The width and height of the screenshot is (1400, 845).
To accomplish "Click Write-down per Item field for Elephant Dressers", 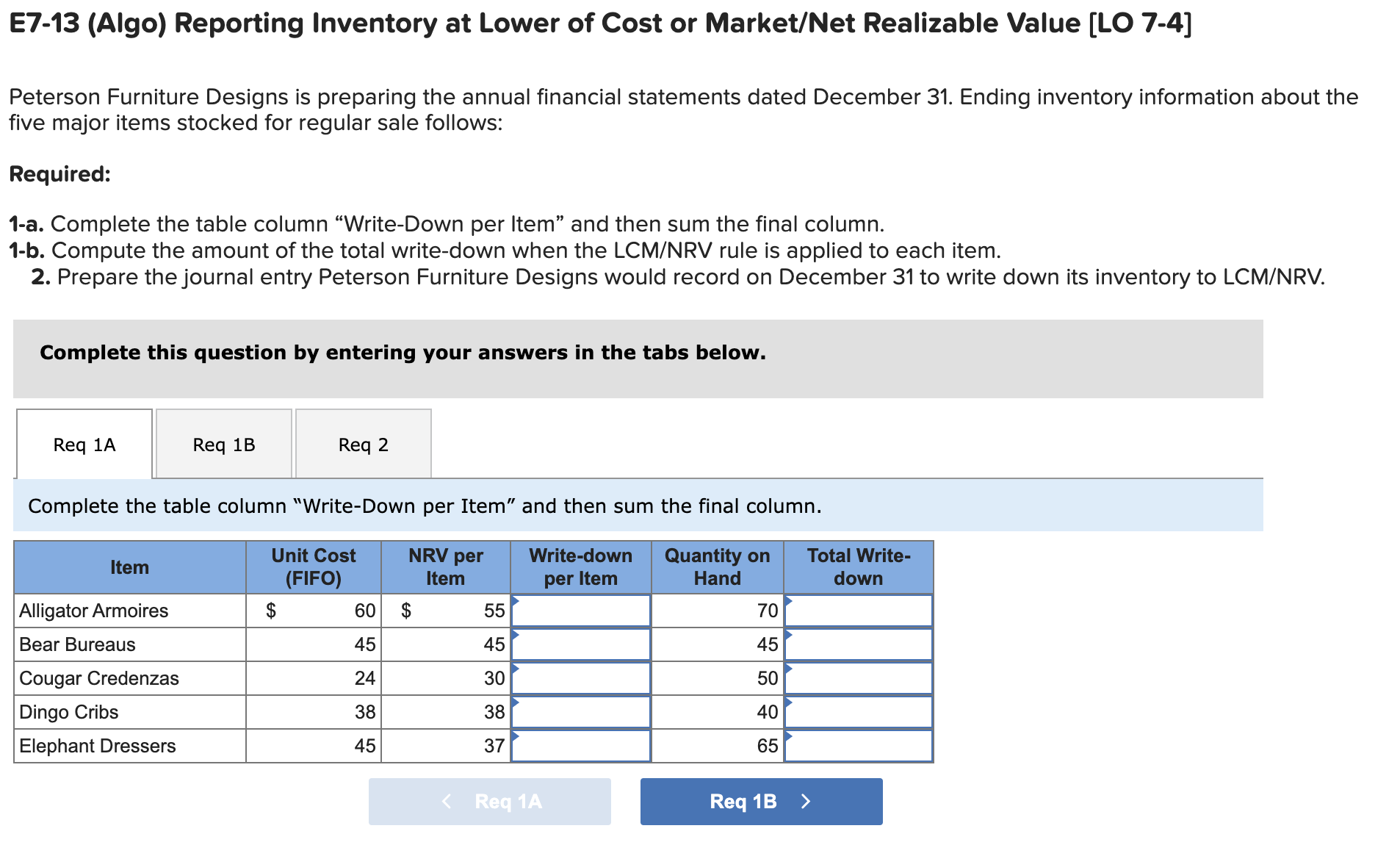I will 580,745.
